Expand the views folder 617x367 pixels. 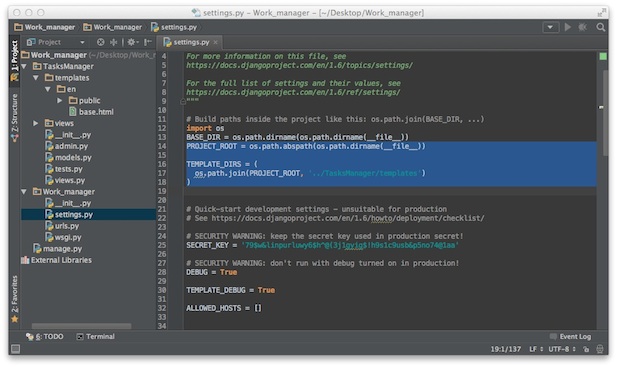click(x=36, y=123)
